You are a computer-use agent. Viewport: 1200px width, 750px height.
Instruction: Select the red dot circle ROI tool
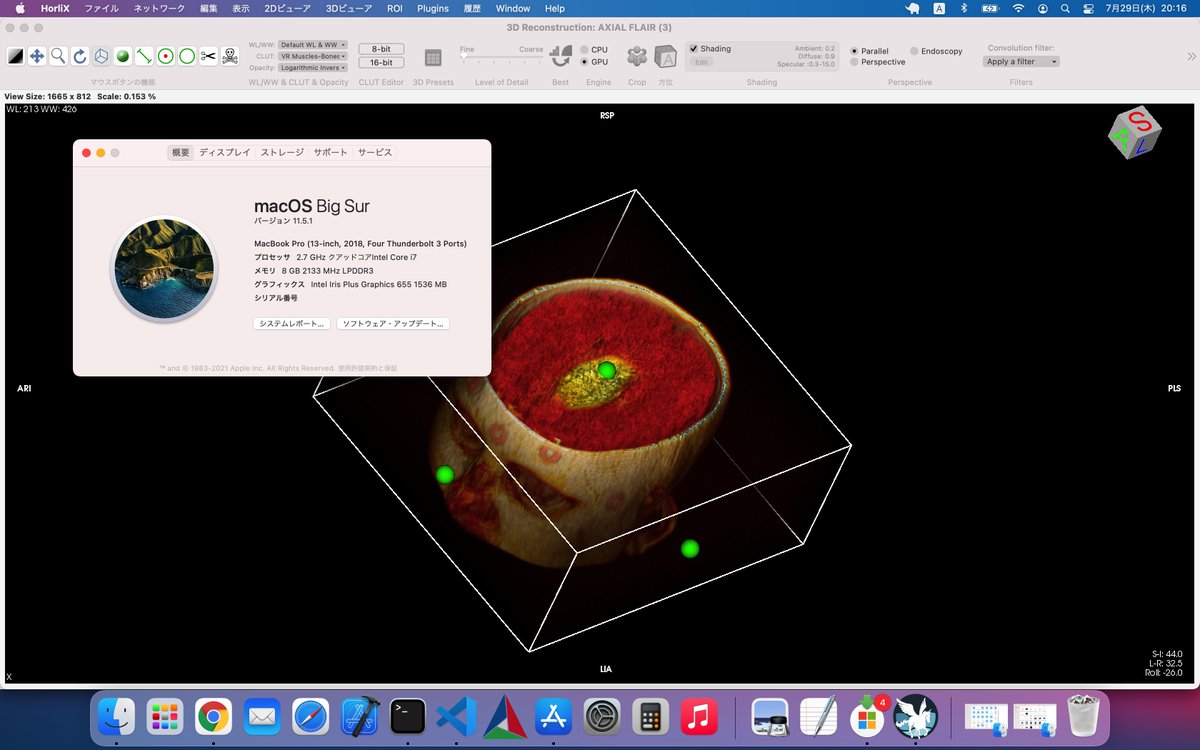point(166,56)
